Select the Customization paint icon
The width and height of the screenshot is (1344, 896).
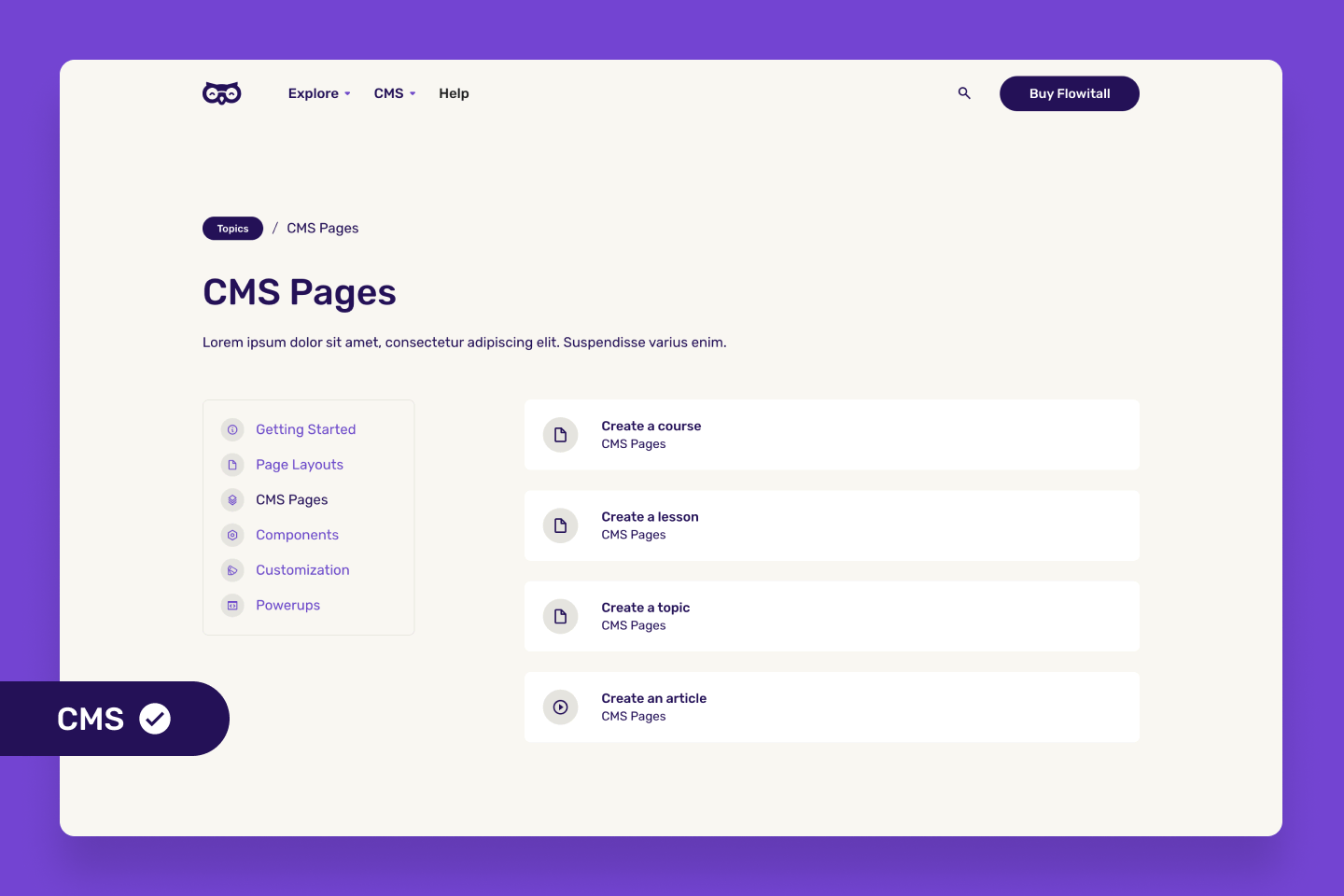[232, 569]
